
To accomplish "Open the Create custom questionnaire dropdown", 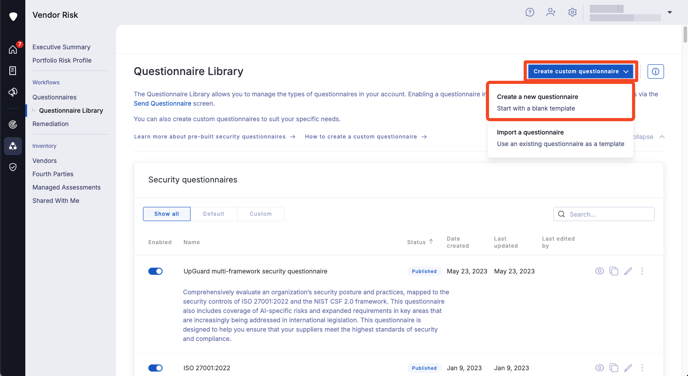I will (x=580, y=71).
